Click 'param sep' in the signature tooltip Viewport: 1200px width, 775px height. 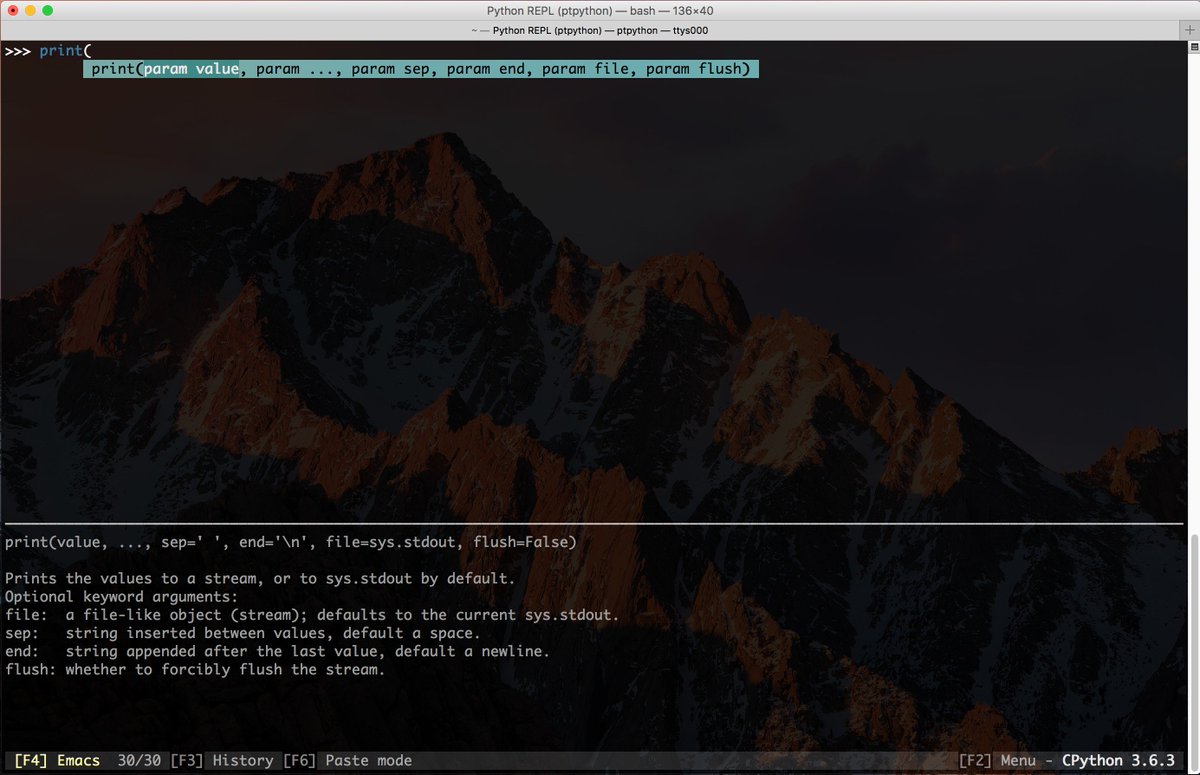coord(391,69)
